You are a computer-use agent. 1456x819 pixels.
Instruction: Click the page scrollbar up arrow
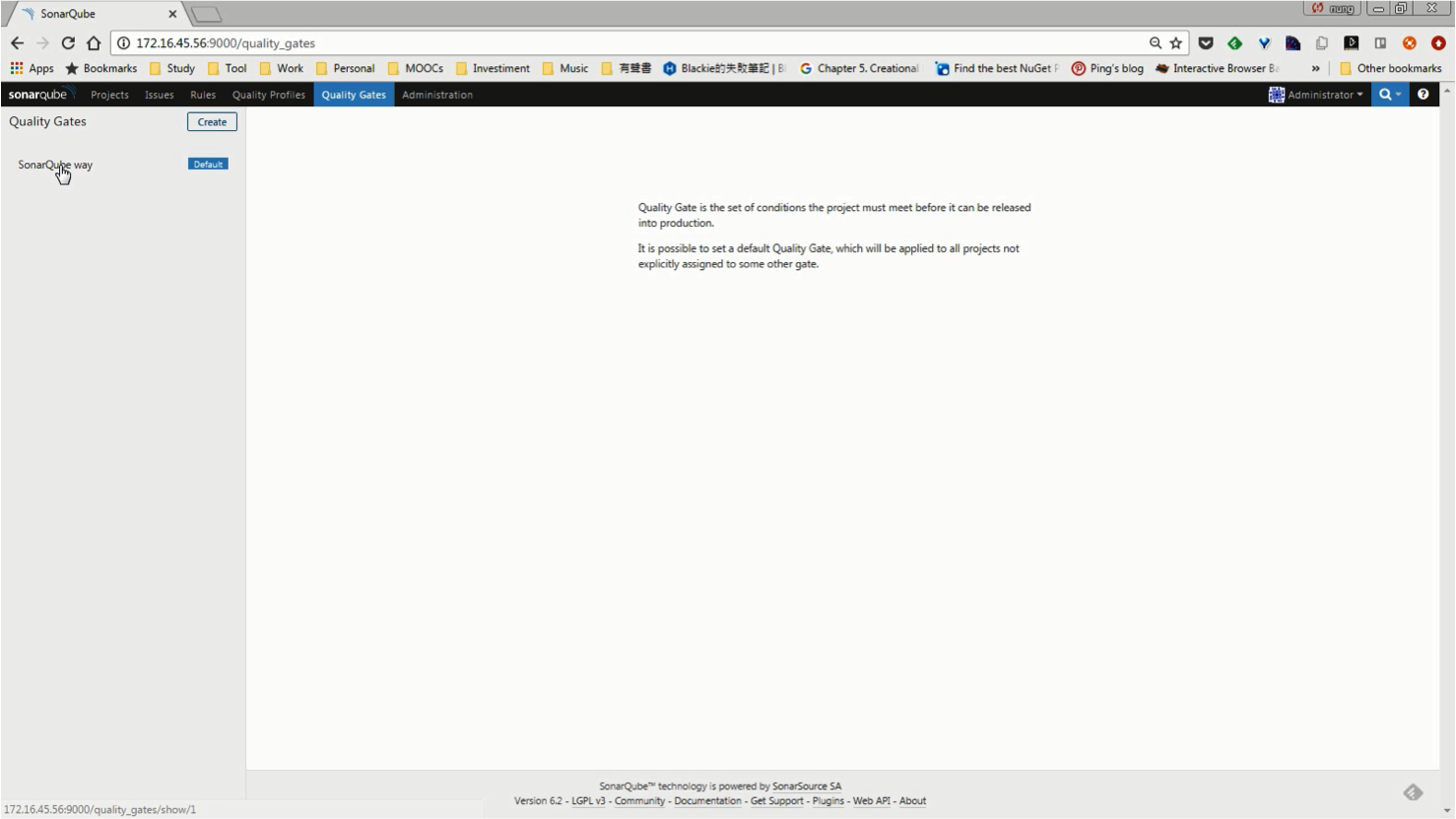pyautogui.click(x=1447, y=91)
